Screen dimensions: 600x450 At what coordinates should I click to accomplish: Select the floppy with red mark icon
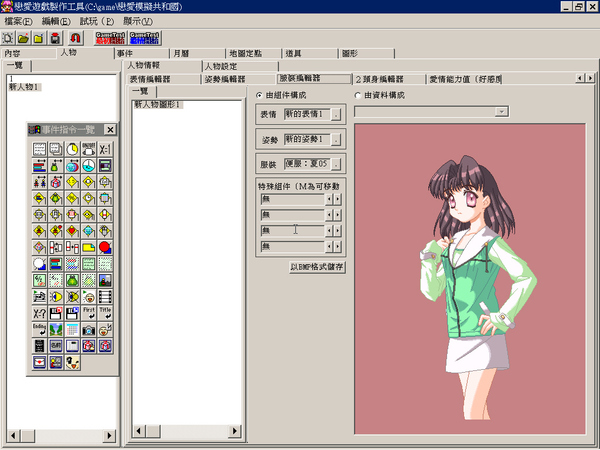pyautogui.click(x=55, y=313)
